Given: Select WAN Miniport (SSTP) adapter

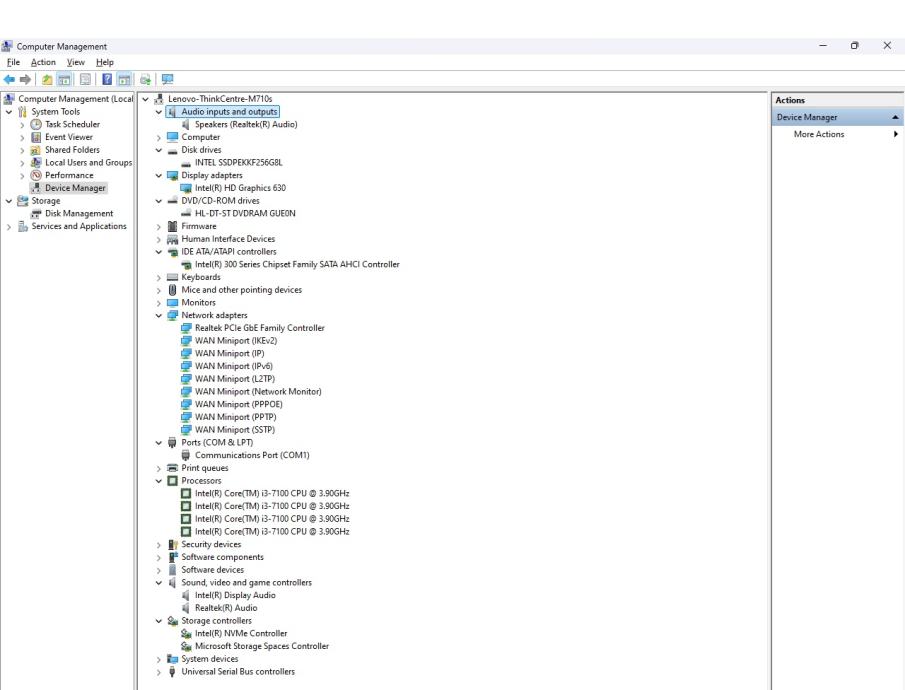Looking at the screenshot, I should (234, 430).
